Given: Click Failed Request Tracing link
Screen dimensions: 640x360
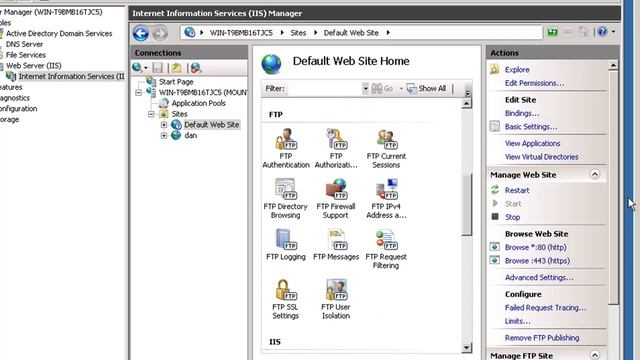Looking at the screenshot, I should (x=545, y=308).
